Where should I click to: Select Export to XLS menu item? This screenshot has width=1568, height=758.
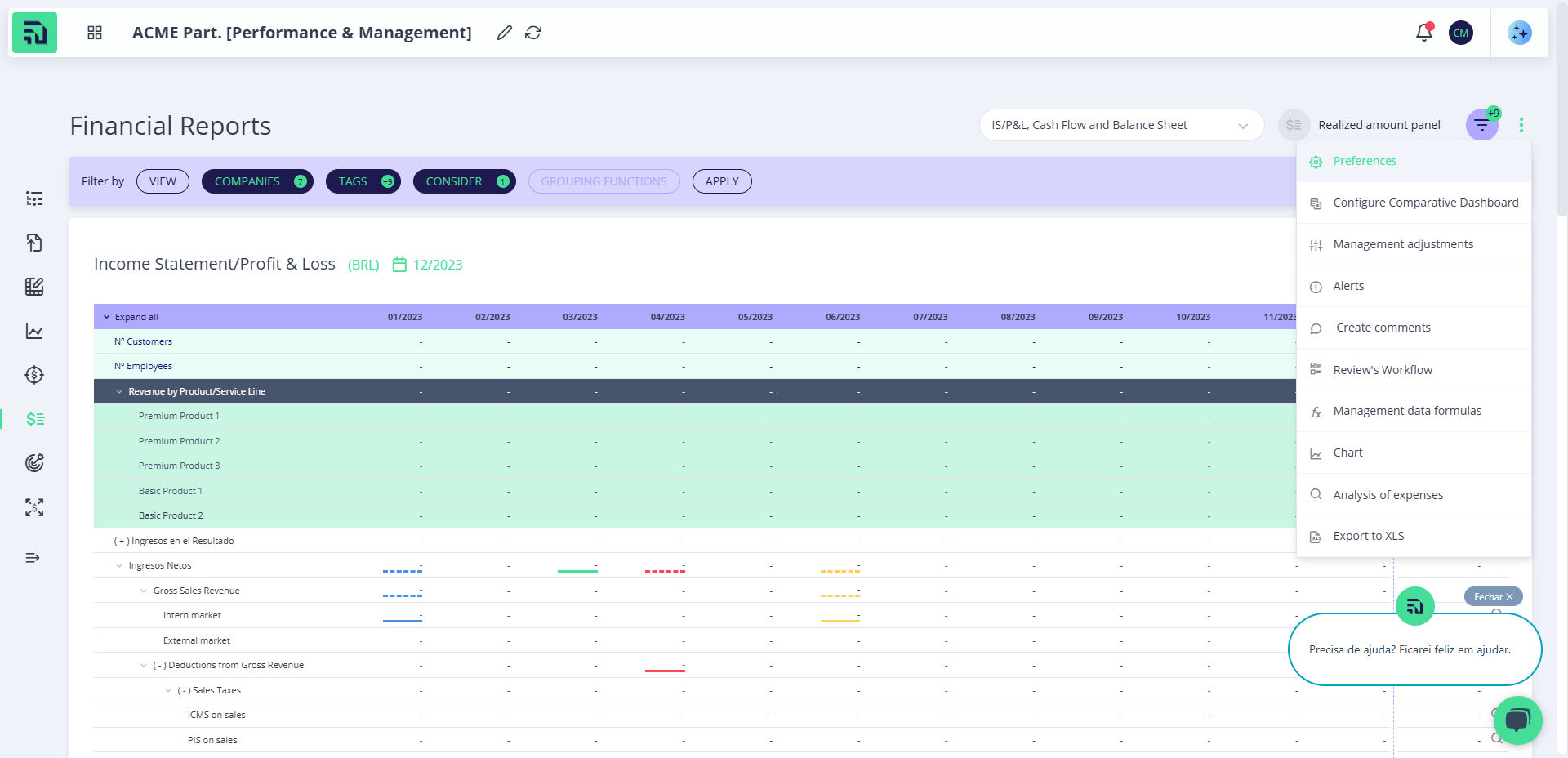pos(1368,536)
